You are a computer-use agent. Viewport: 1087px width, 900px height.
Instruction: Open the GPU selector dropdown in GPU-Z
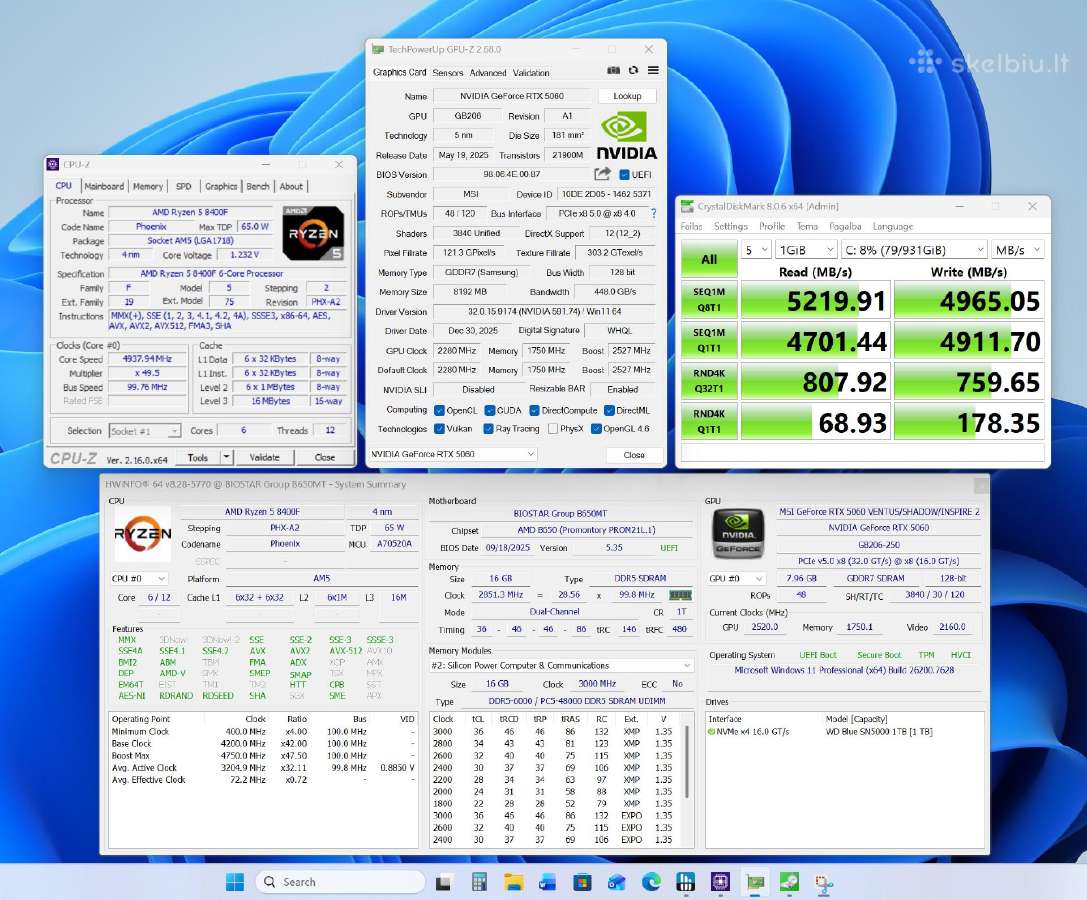(x=453, y=454)
